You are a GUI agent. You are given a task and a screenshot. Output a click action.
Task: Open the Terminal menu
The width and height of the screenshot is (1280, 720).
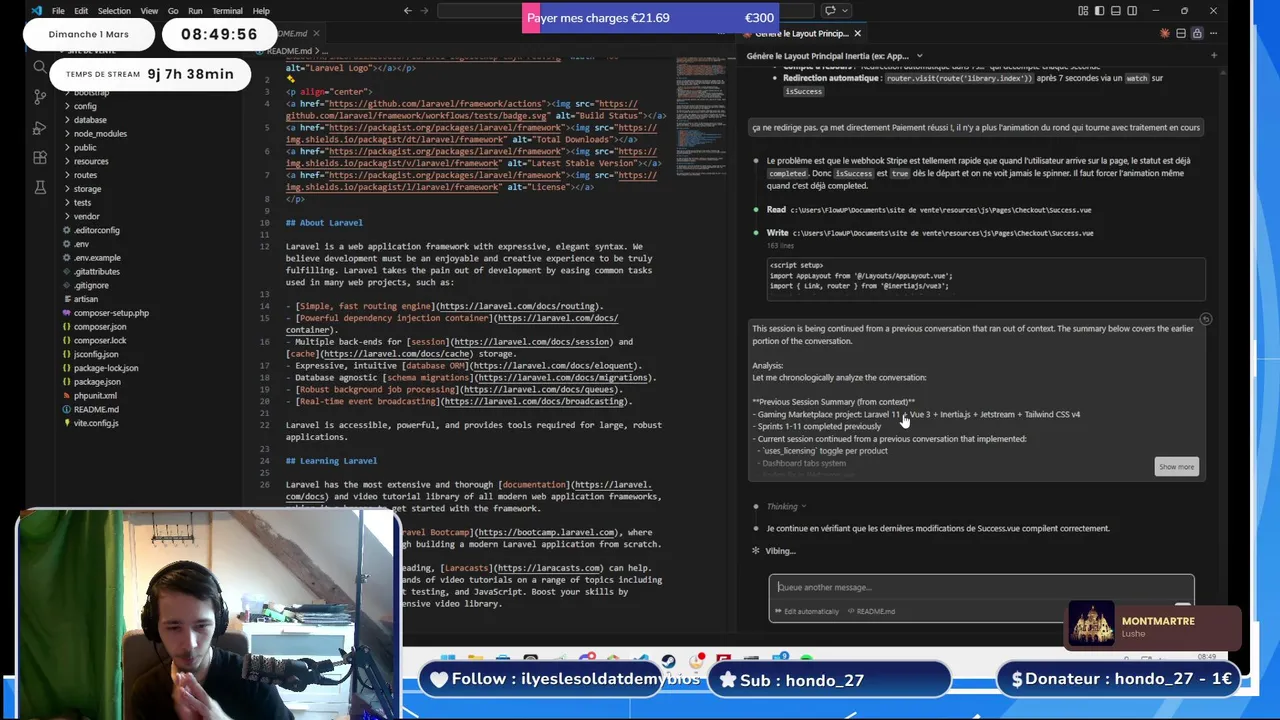point(227,11)
